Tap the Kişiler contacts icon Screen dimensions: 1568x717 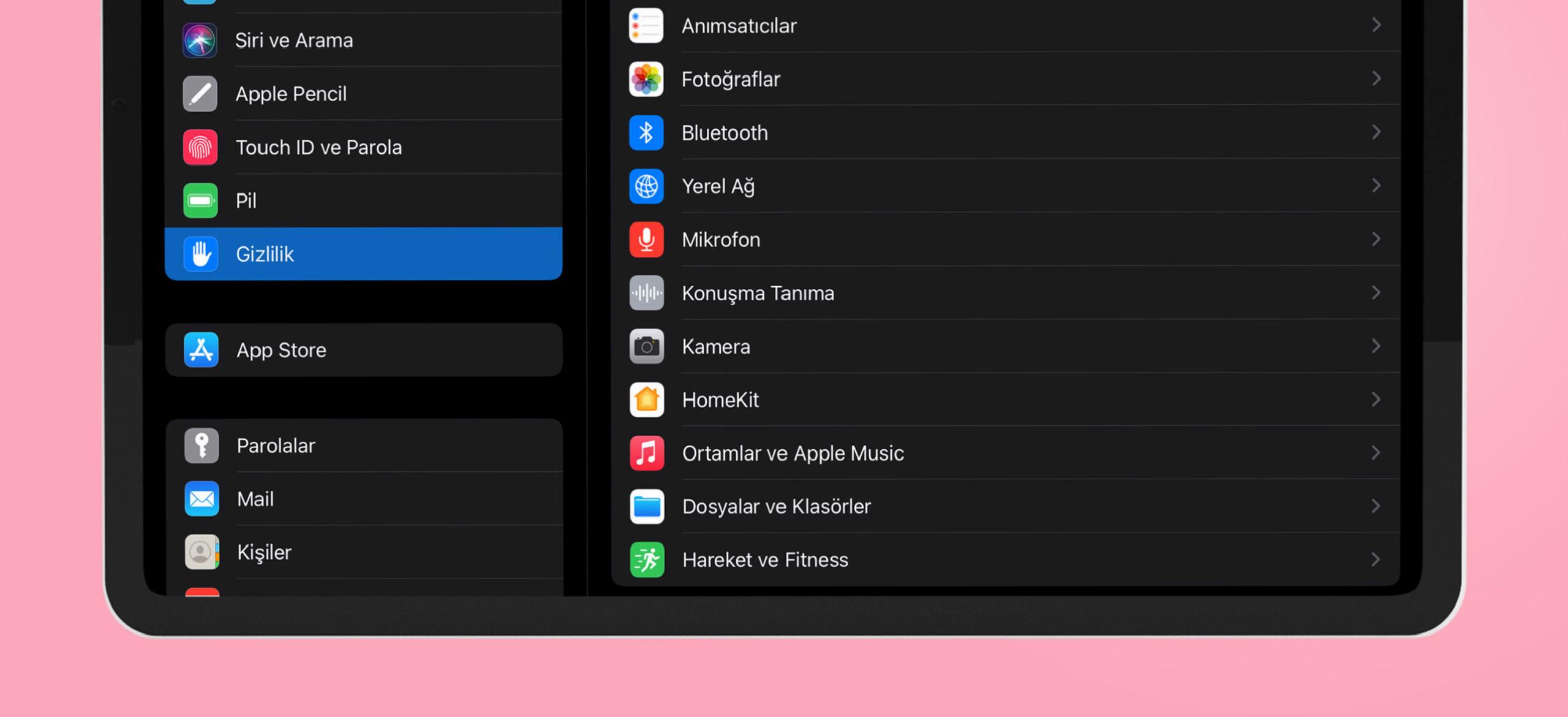[202, 552]
